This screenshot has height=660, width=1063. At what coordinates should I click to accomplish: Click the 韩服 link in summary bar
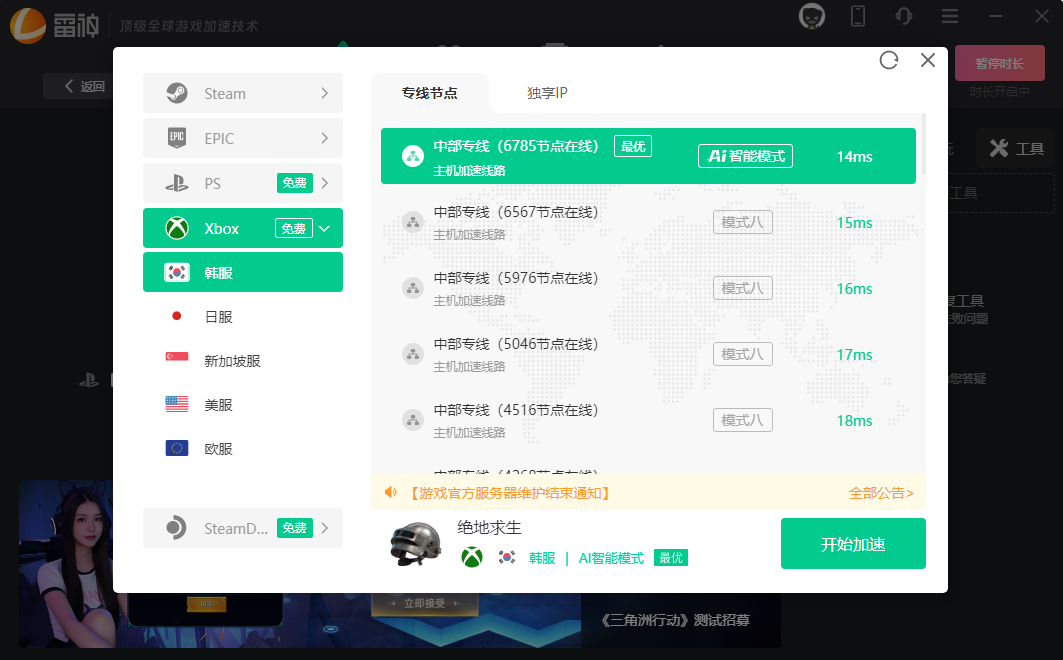pos(542,558)
